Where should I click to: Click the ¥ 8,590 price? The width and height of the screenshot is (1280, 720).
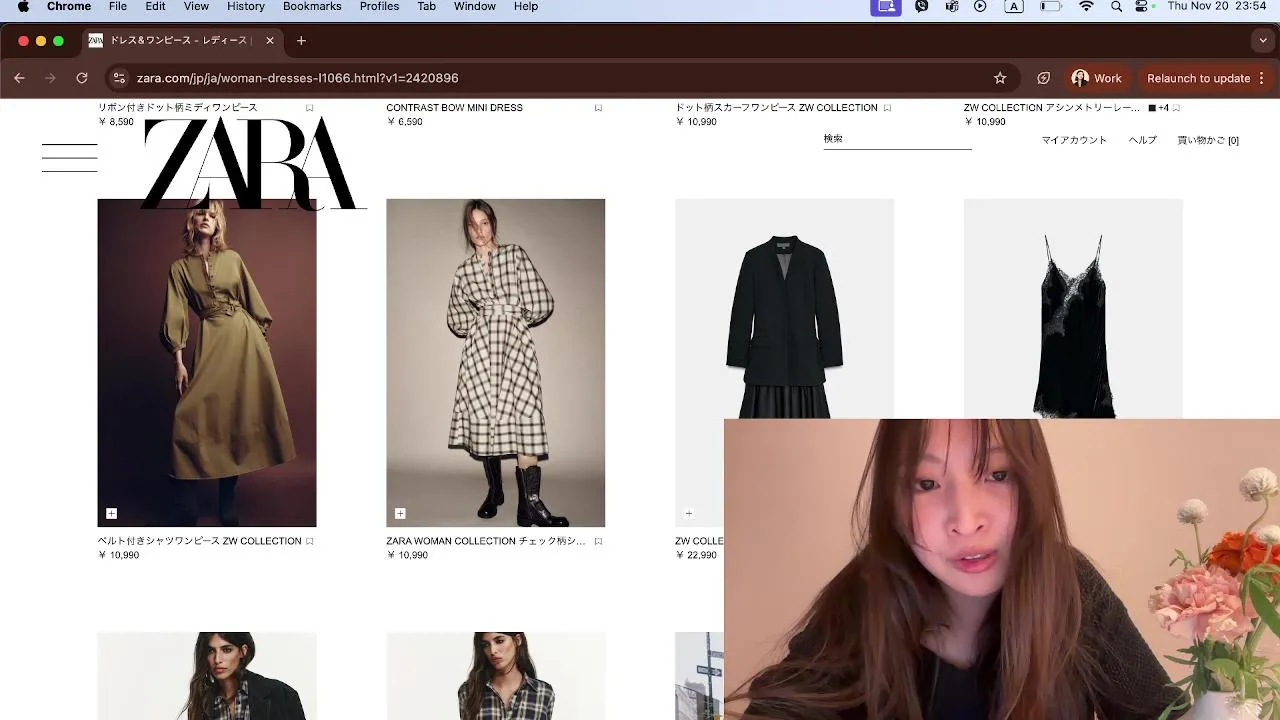click(x=116, y=122)
